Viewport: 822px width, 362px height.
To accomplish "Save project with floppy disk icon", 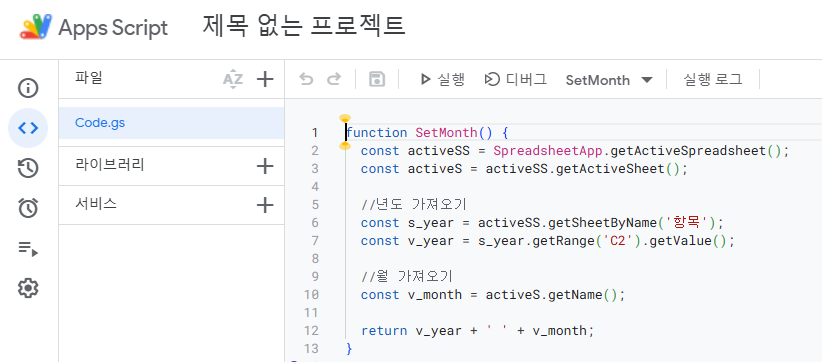I will (x=377, y=80).
